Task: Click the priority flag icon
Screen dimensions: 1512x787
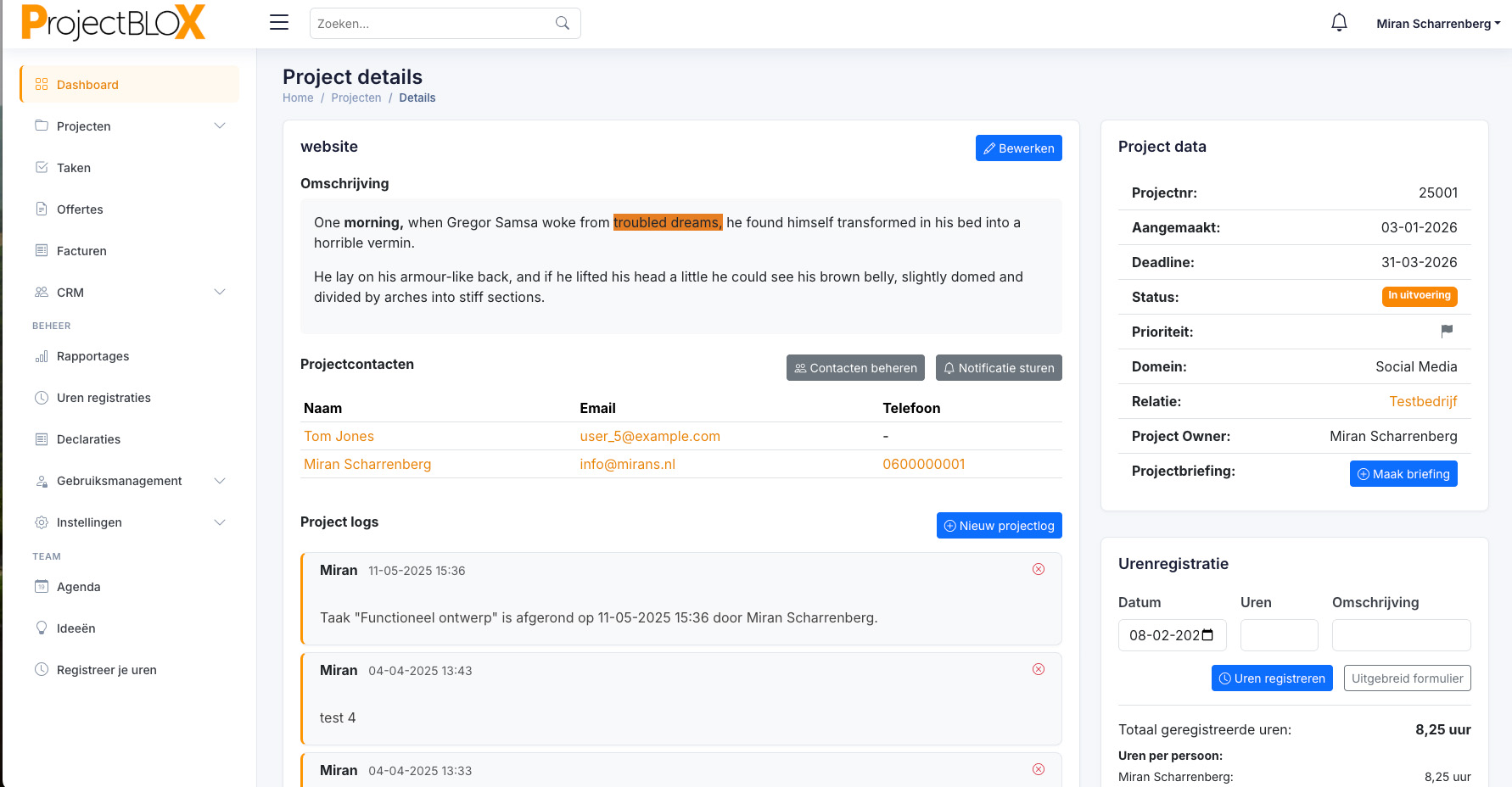Action: coord(1447,331)
